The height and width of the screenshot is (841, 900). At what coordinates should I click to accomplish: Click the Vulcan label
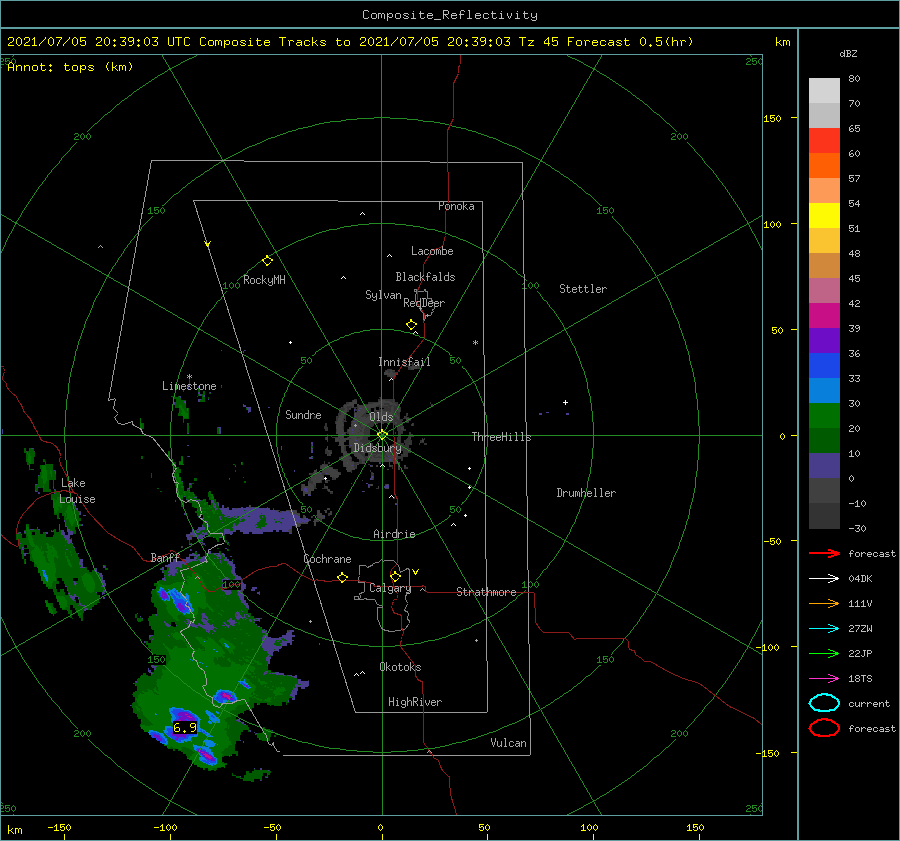click(508, 743)
